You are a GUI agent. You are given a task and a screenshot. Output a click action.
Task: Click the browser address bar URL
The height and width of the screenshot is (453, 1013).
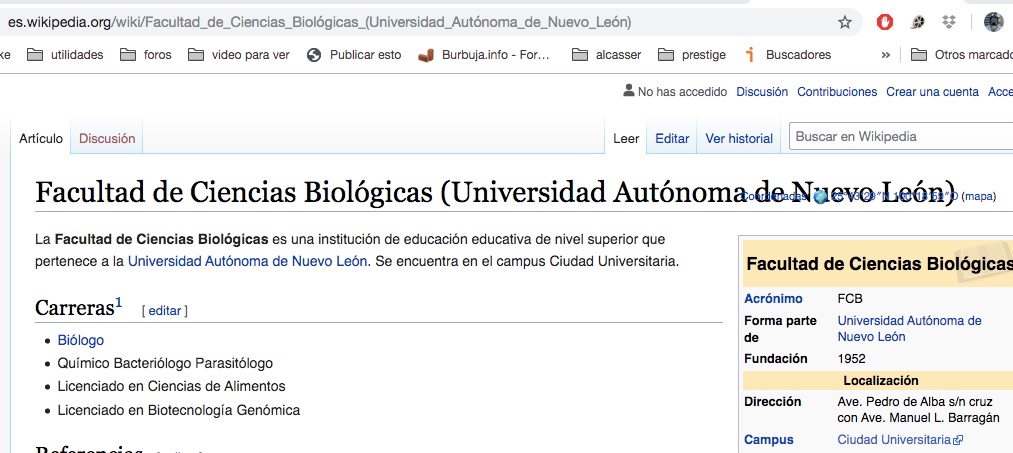point(320,22)
